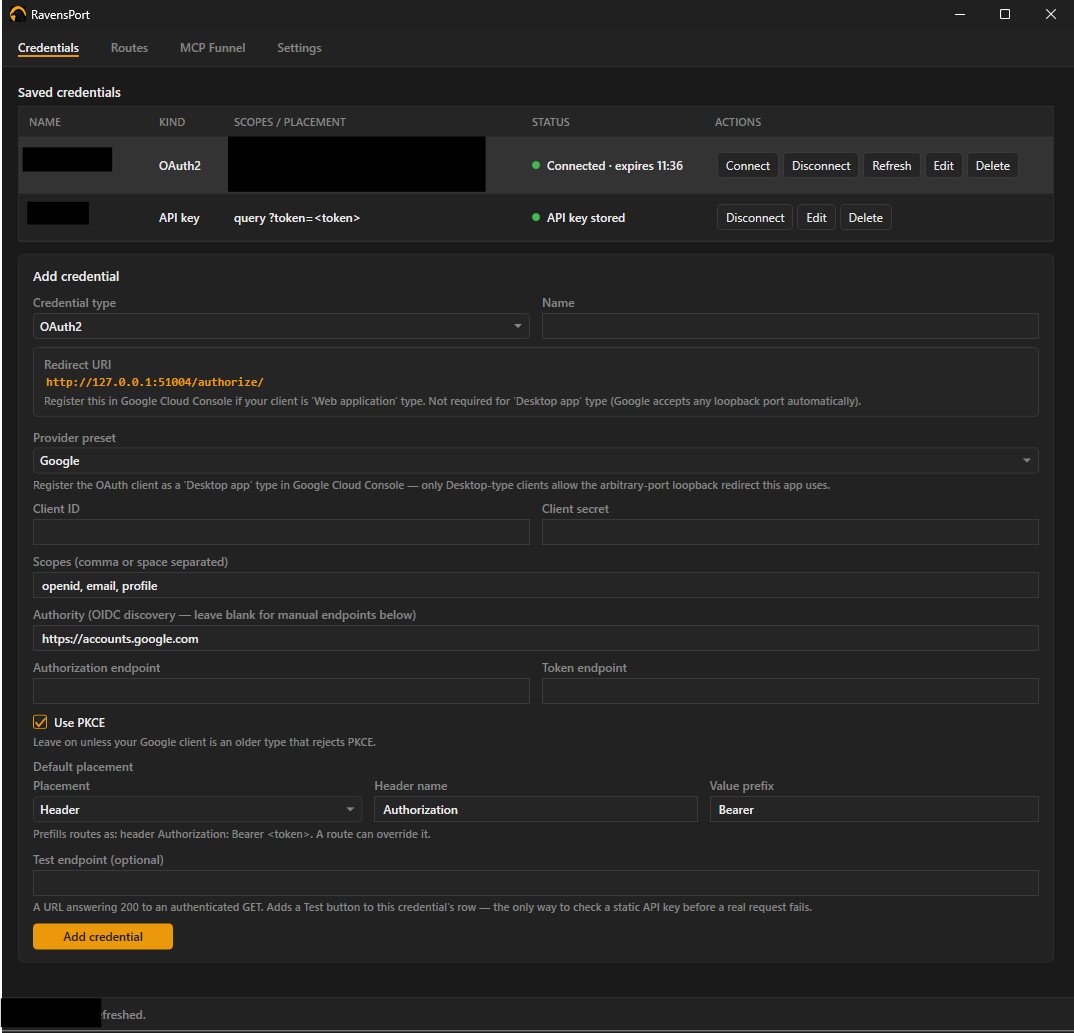Click the Token endpoint field
Image resolution: width=1074 pixels, height=1033 pixels.
coord(790,691)
